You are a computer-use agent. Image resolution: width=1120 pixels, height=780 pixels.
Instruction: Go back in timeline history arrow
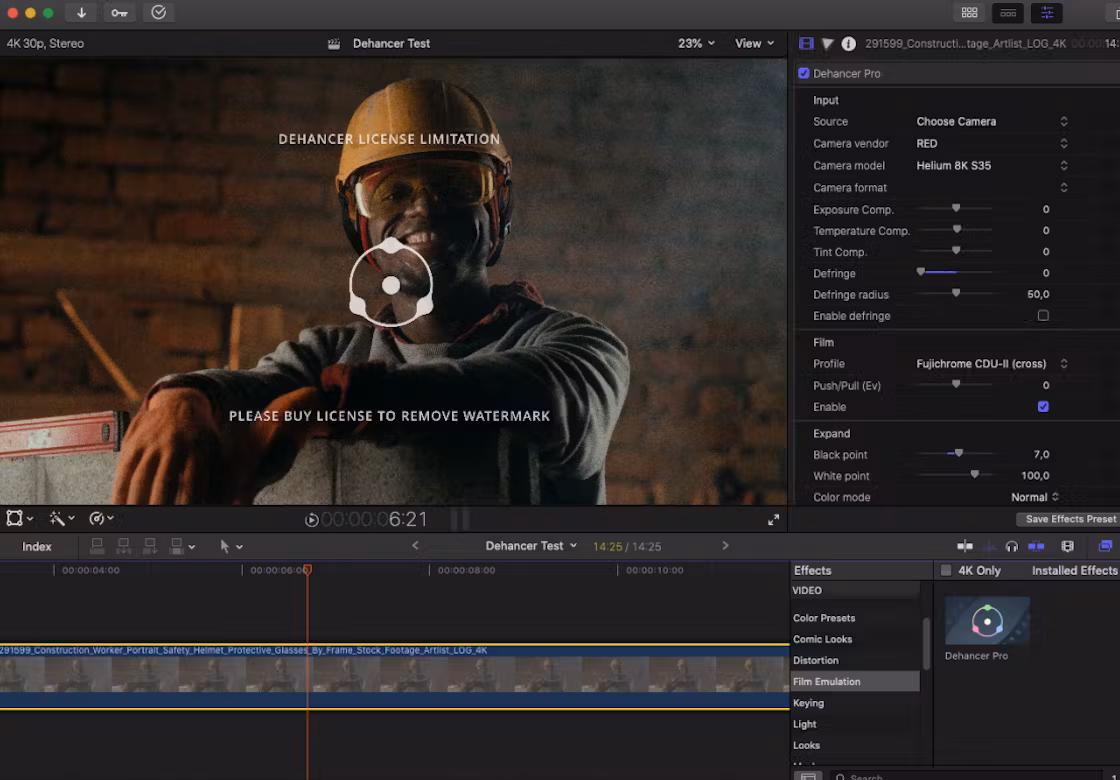click(415, 546)
